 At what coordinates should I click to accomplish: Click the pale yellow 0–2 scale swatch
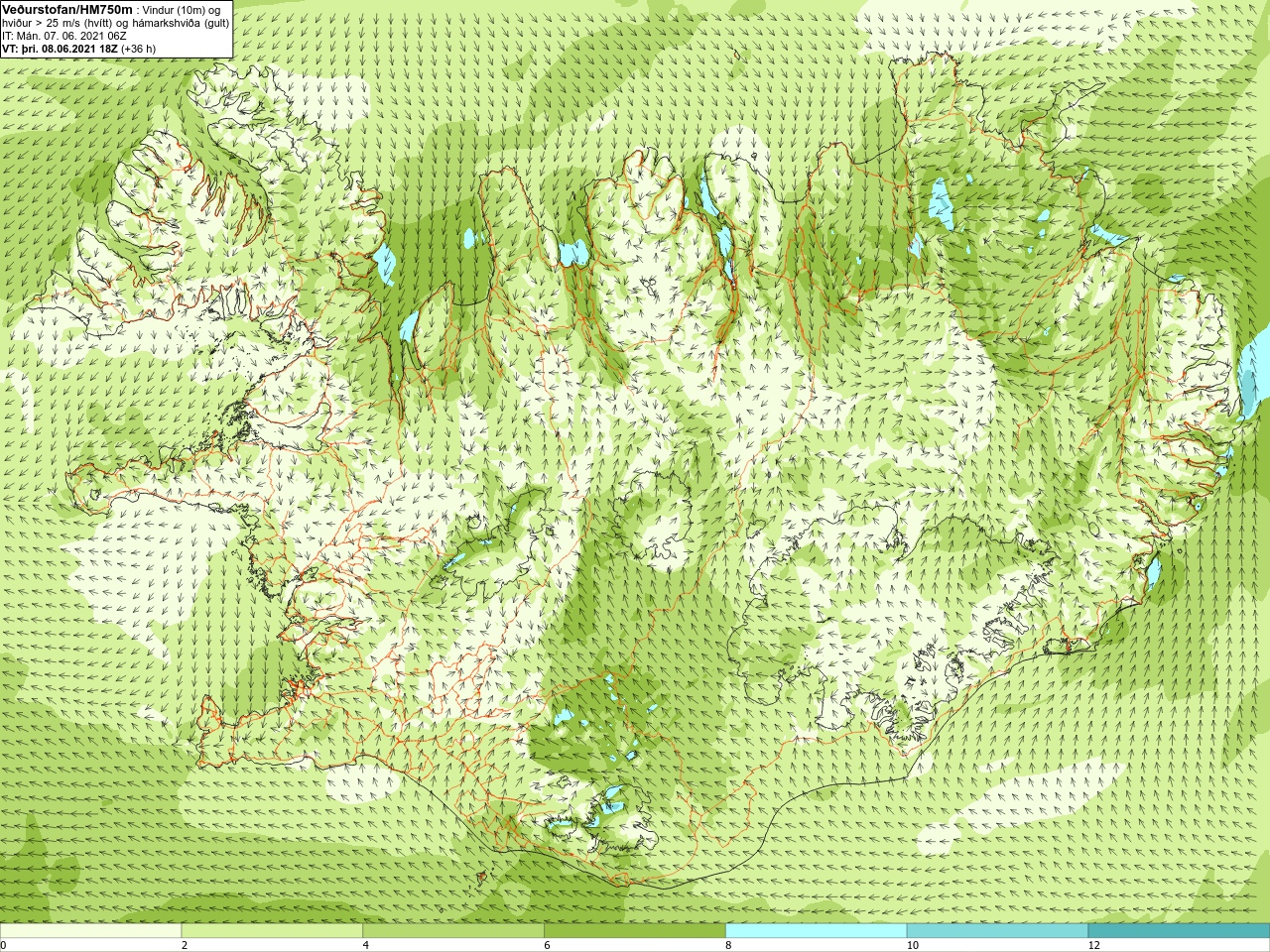pyautogui.click(x=90, y=931)
